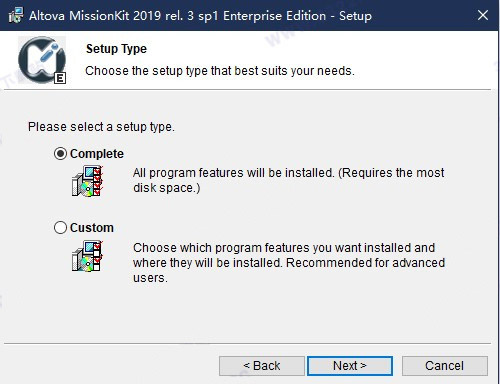This screenshot has height=384, width=500.
Task: Click the bold Custom option label
Action: (92, 228)
